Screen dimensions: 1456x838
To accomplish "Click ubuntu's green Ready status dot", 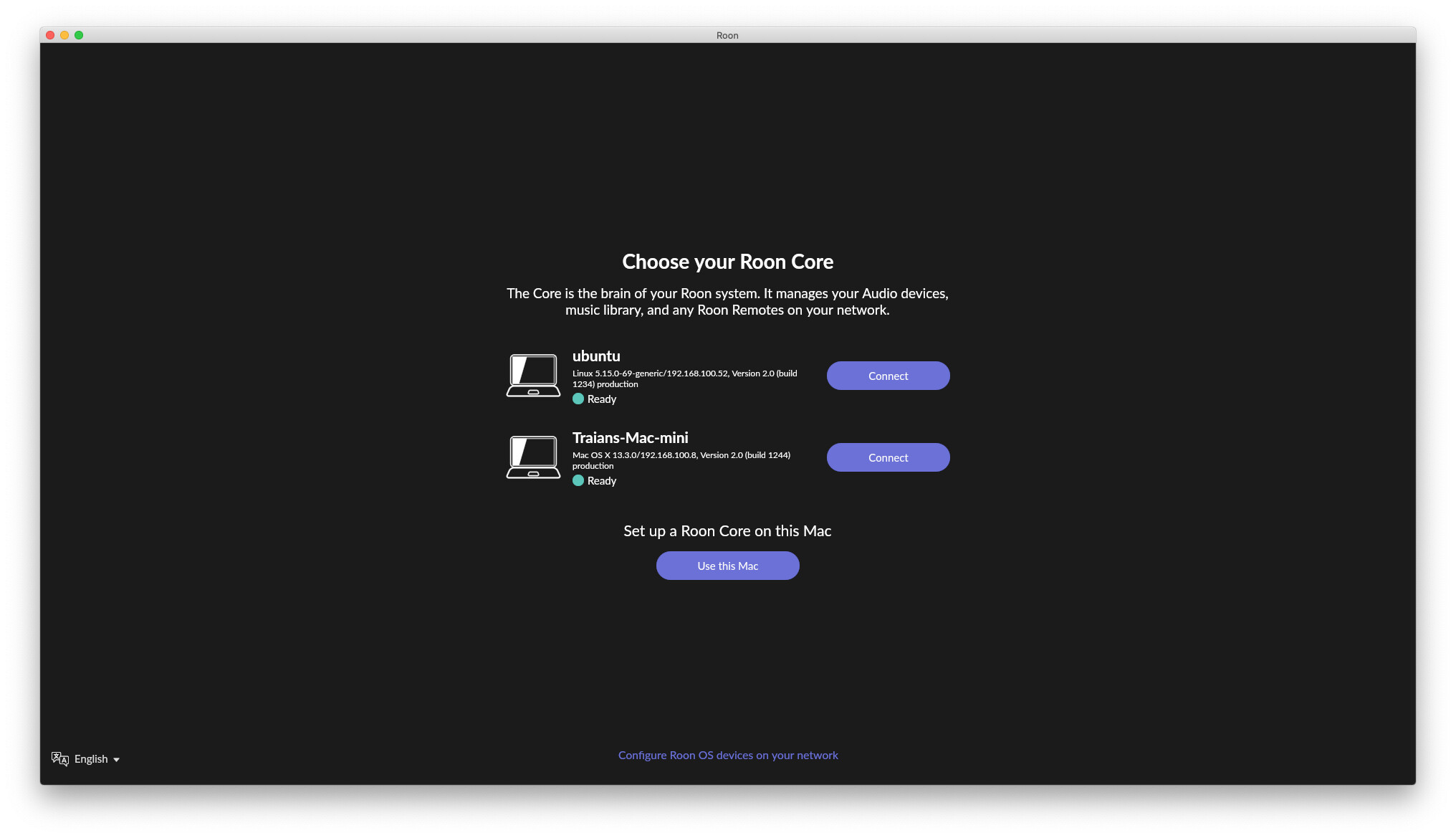I will click(578, 399).
